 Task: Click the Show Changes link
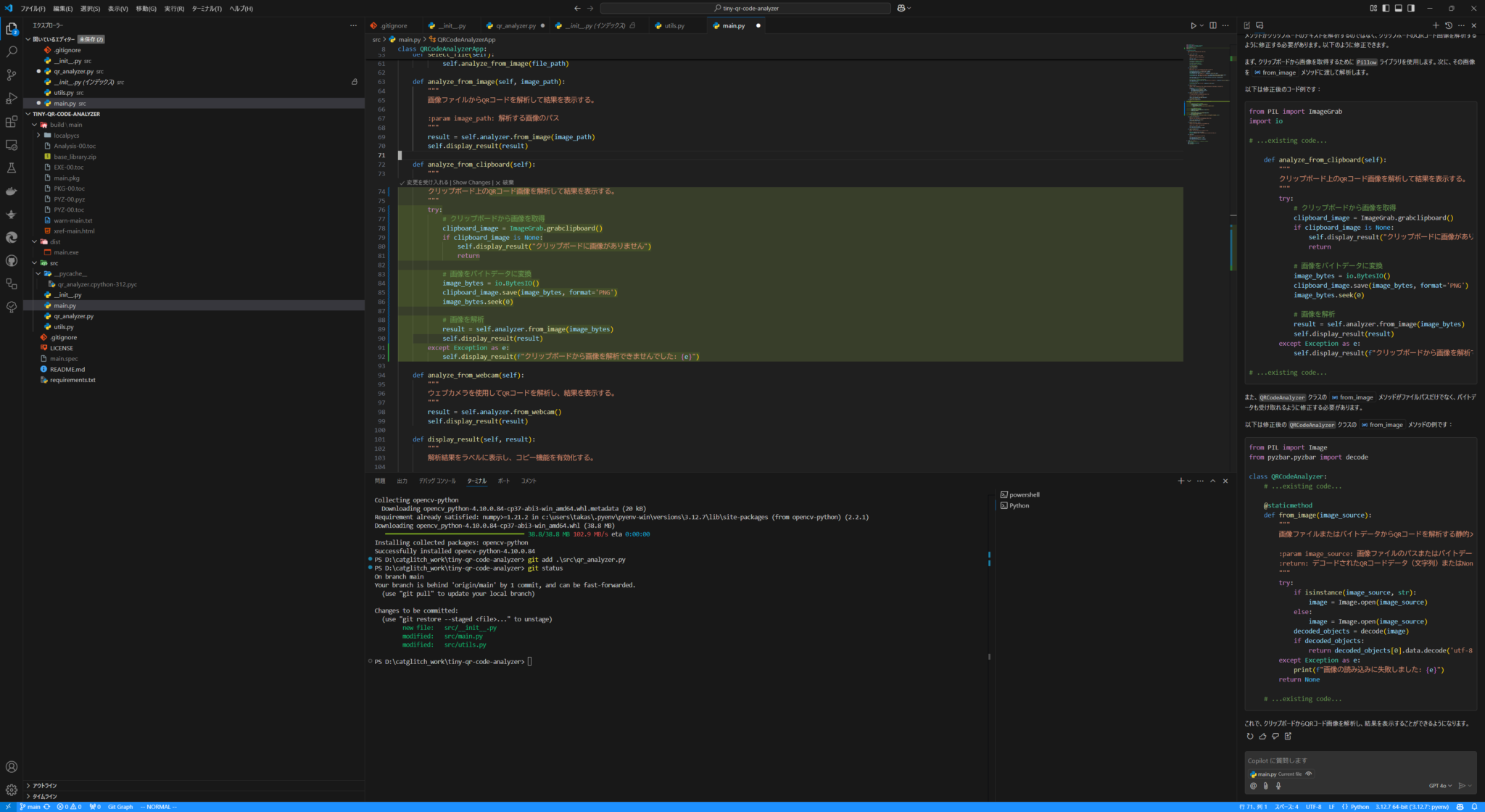click(472, 183)
